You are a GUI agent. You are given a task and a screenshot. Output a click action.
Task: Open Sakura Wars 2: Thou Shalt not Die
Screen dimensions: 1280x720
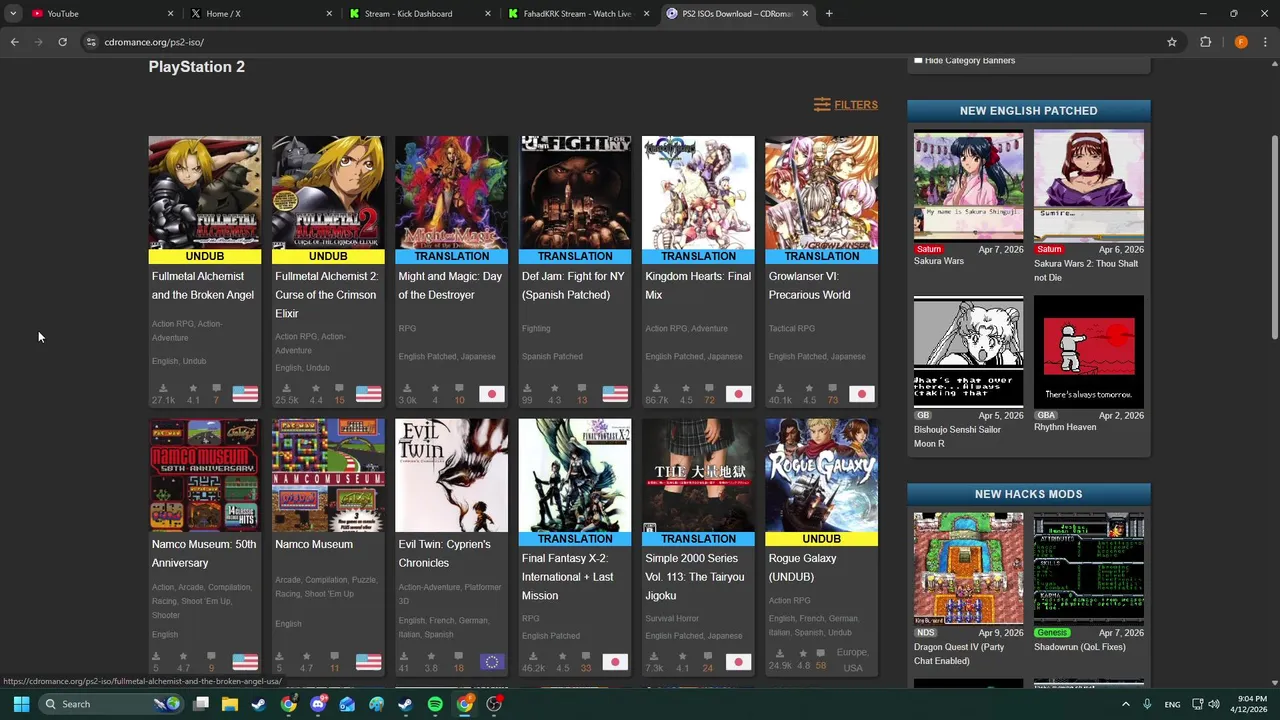point(1086,270)
